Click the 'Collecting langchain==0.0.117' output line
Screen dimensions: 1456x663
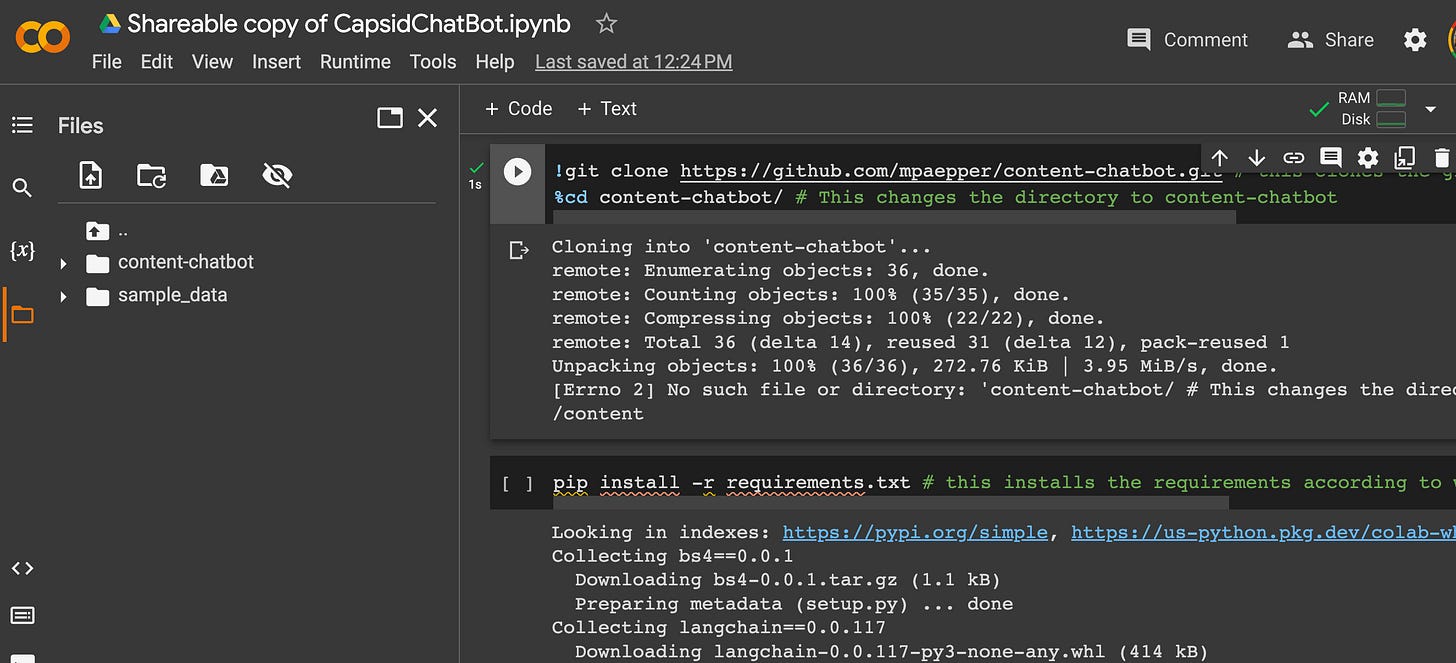(x=718, y=628)
